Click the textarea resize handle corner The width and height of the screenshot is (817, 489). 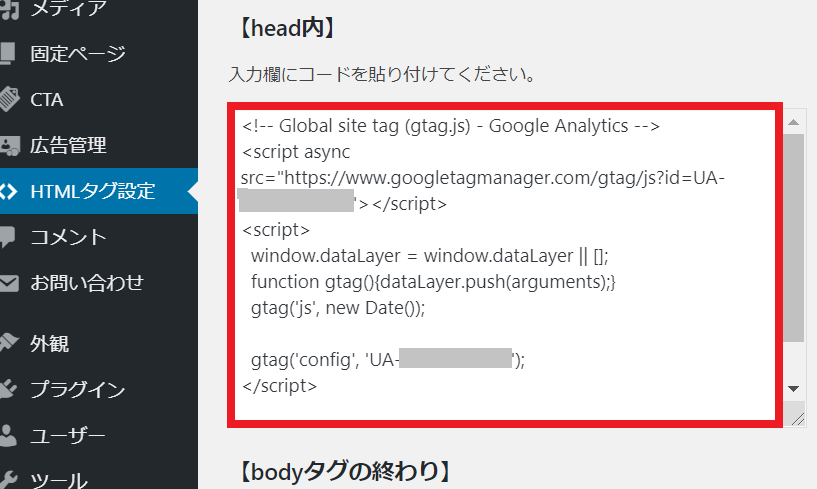click(x=796, y=417)
